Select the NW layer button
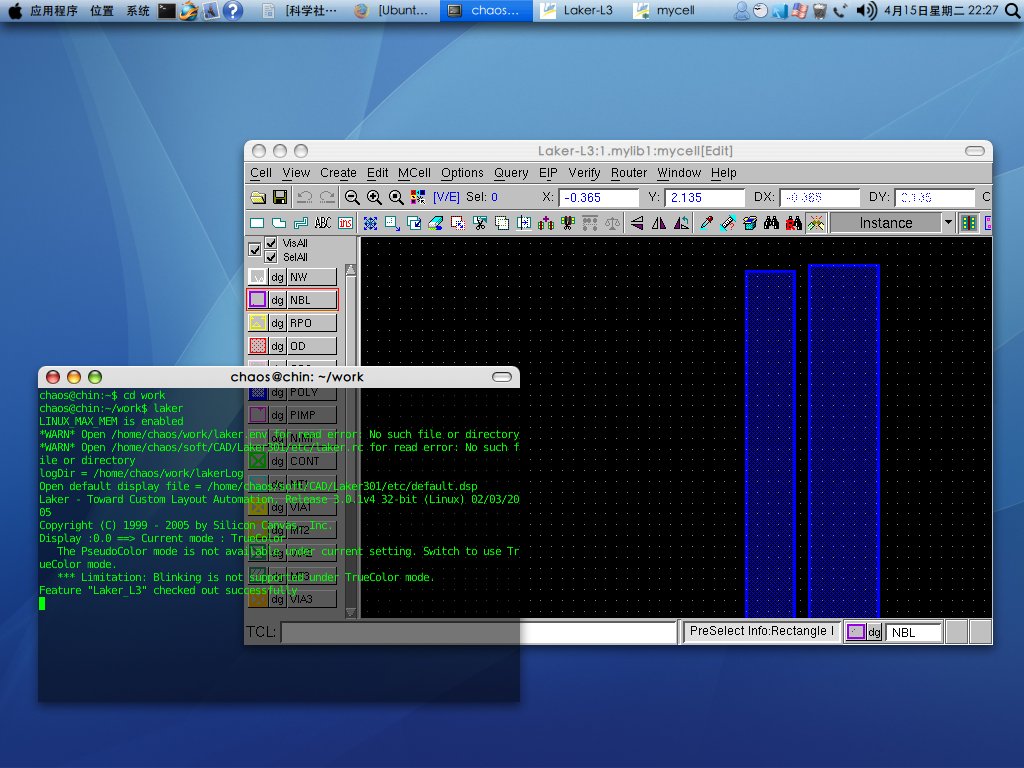Viewport: 1024px width, 768px height. (313, 277)
